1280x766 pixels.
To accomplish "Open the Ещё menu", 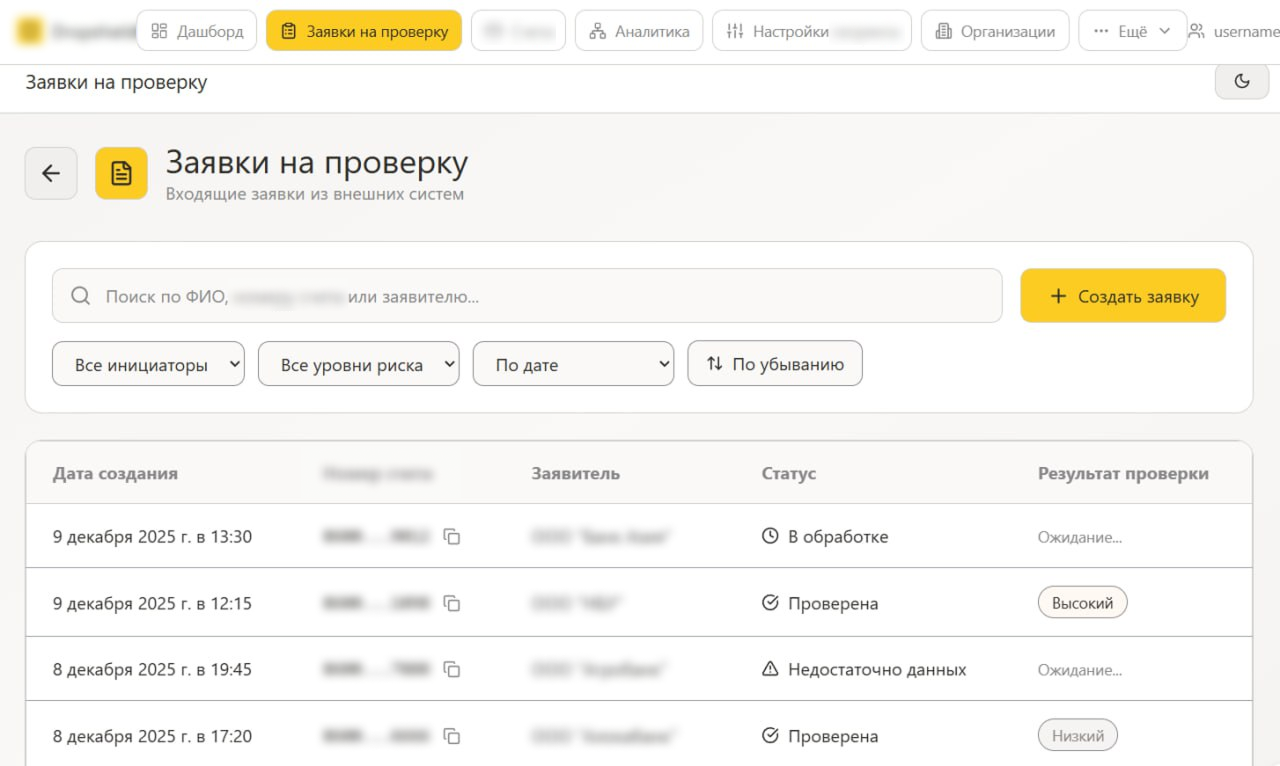I will [1132, 31].
